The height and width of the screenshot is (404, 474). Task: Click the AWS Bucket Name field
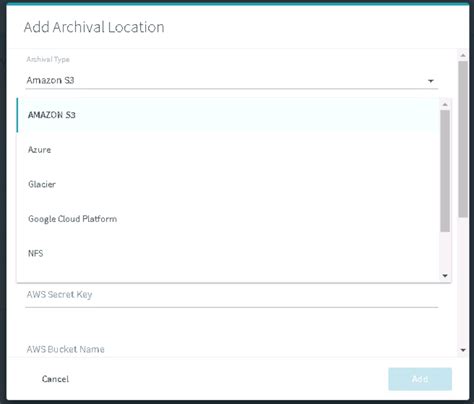[232, 349]
